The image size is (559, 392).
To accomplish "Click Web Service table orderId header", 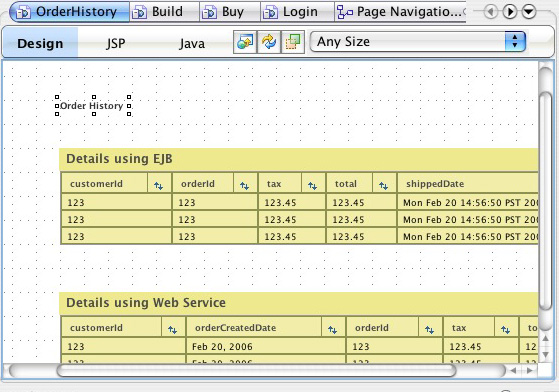I will tap(372, 328).
